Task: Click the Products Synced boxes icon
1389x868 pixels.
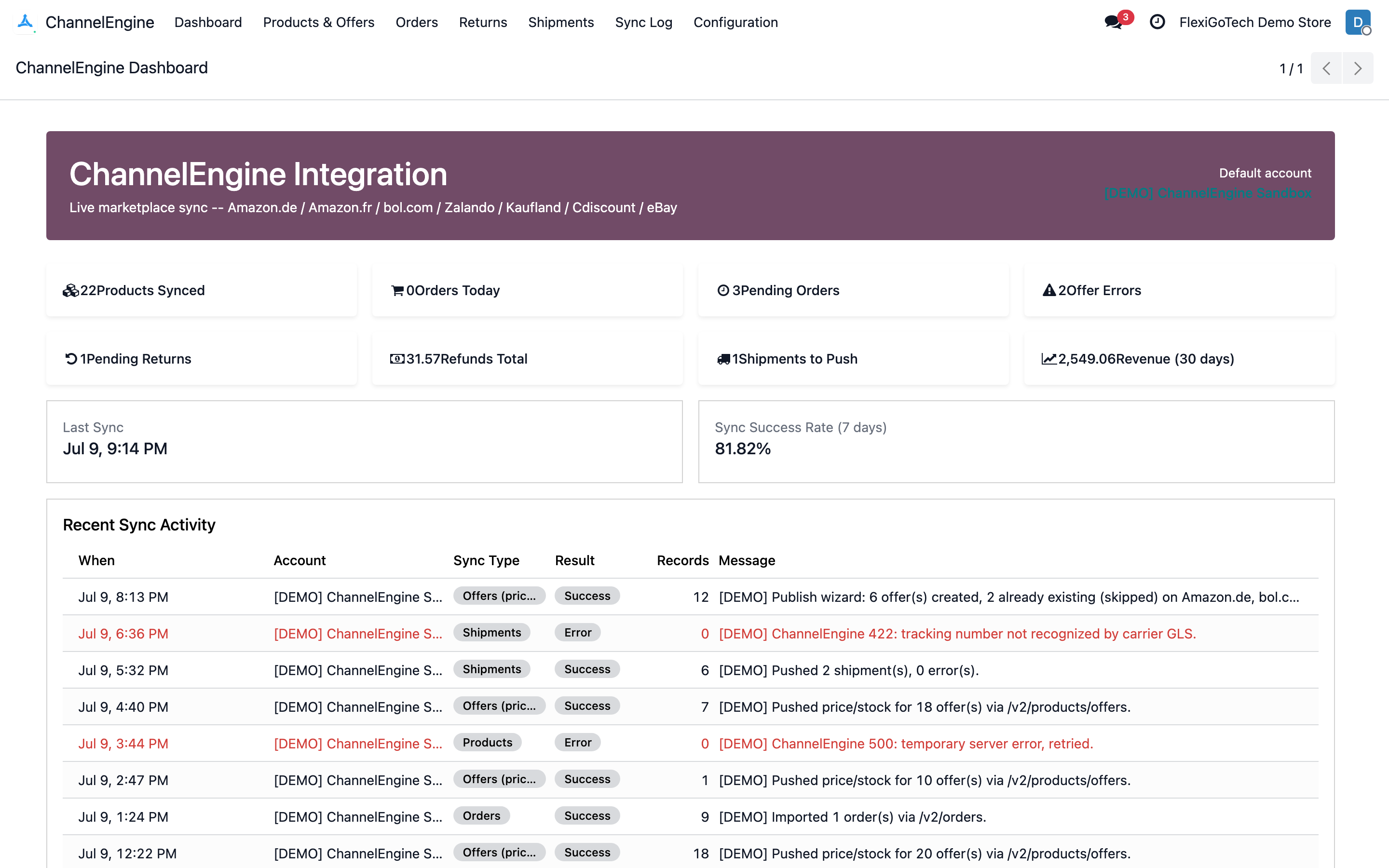Action: click(70, 290)
